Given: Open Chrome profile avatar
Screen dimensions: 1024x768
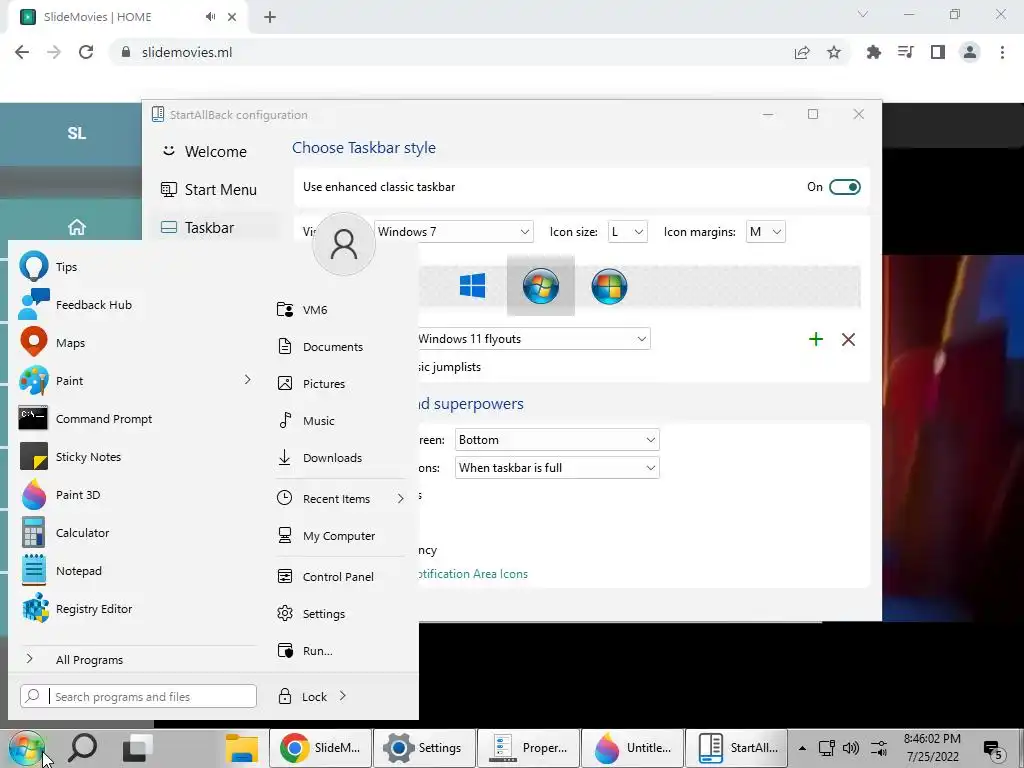Looking at the screenshot, I should click(970, 52).
